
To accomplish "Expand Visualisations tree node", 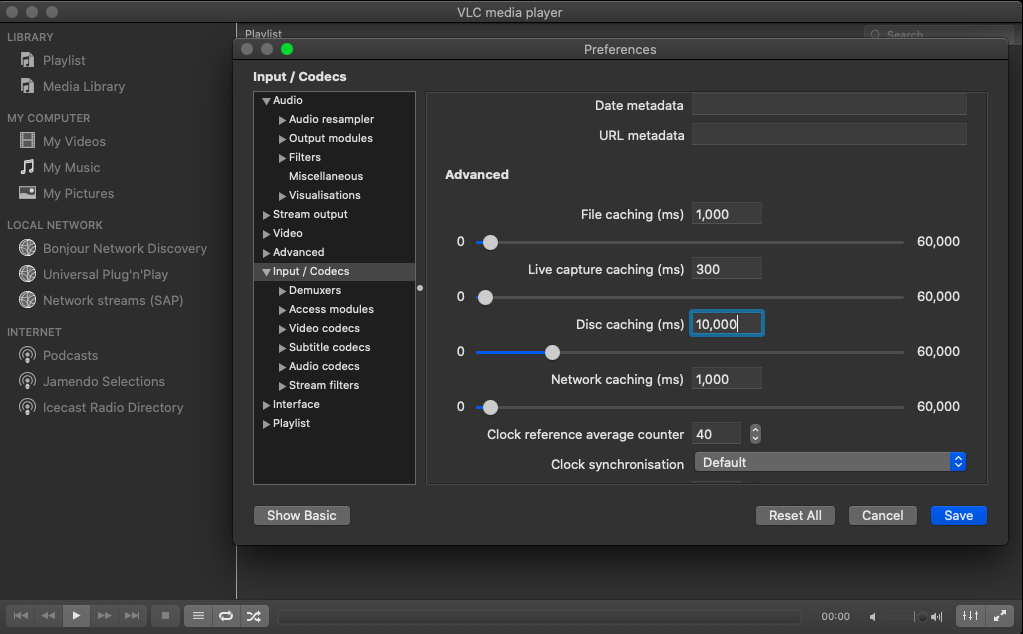I will tap(282, 196).
